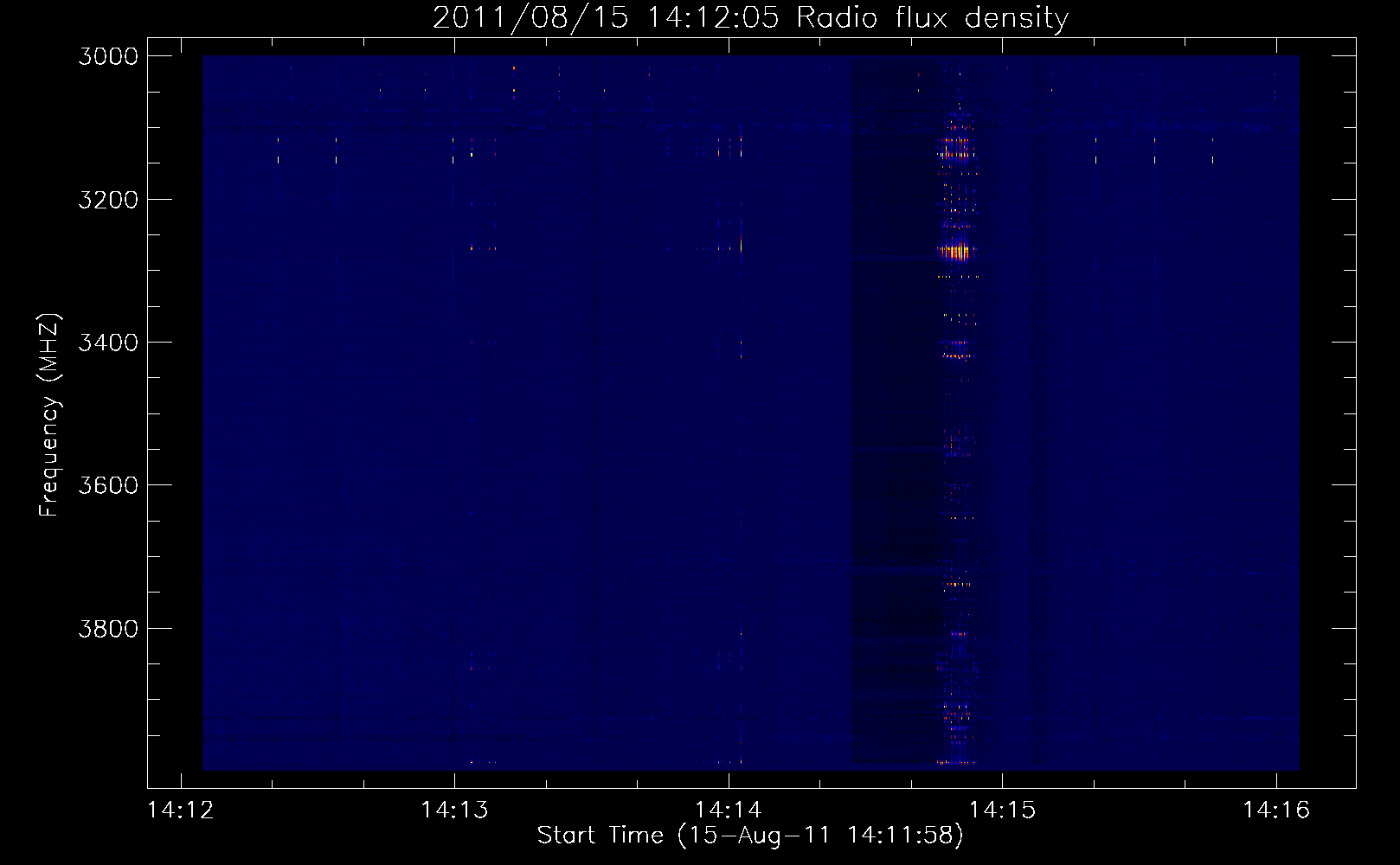Click the 14:13 time axis label
This screenshot has width=1400, height=865.
coord(454,810)
